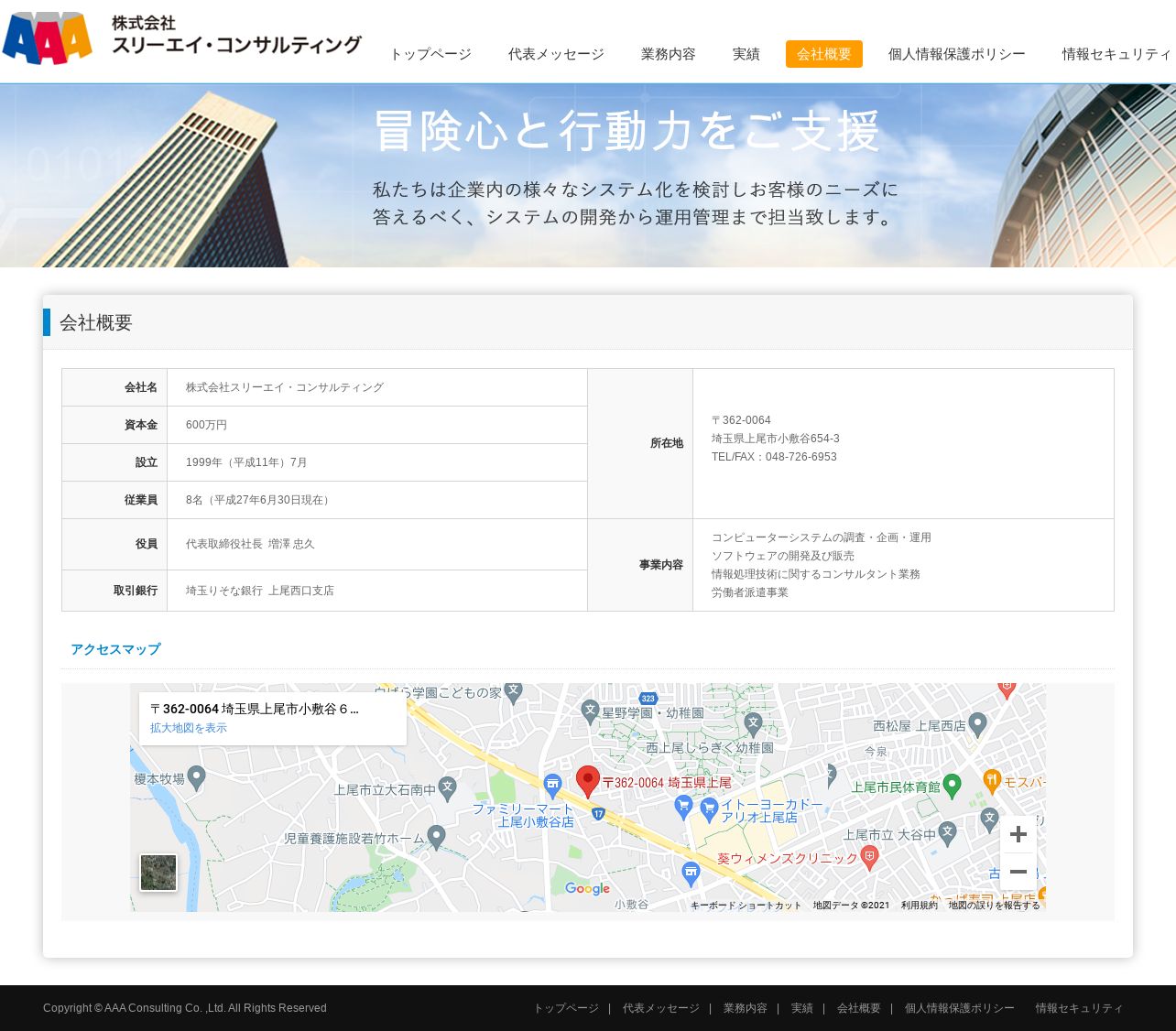Click the 葵ウィメンズクリニック hospital marker
Image resolution: width=1176 pixels, height=1031 pixels.
click(x=870, y=857)
